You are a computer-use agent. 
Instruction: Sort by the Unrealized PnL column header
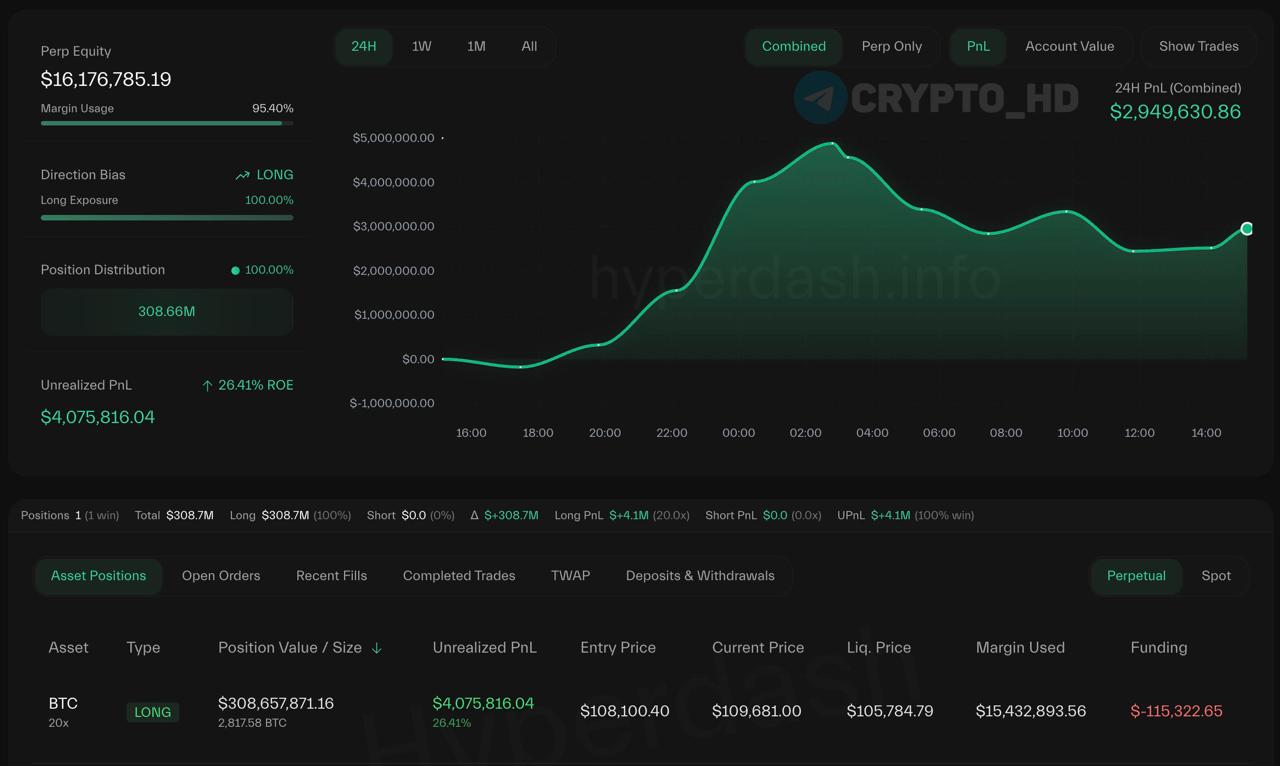485,648
